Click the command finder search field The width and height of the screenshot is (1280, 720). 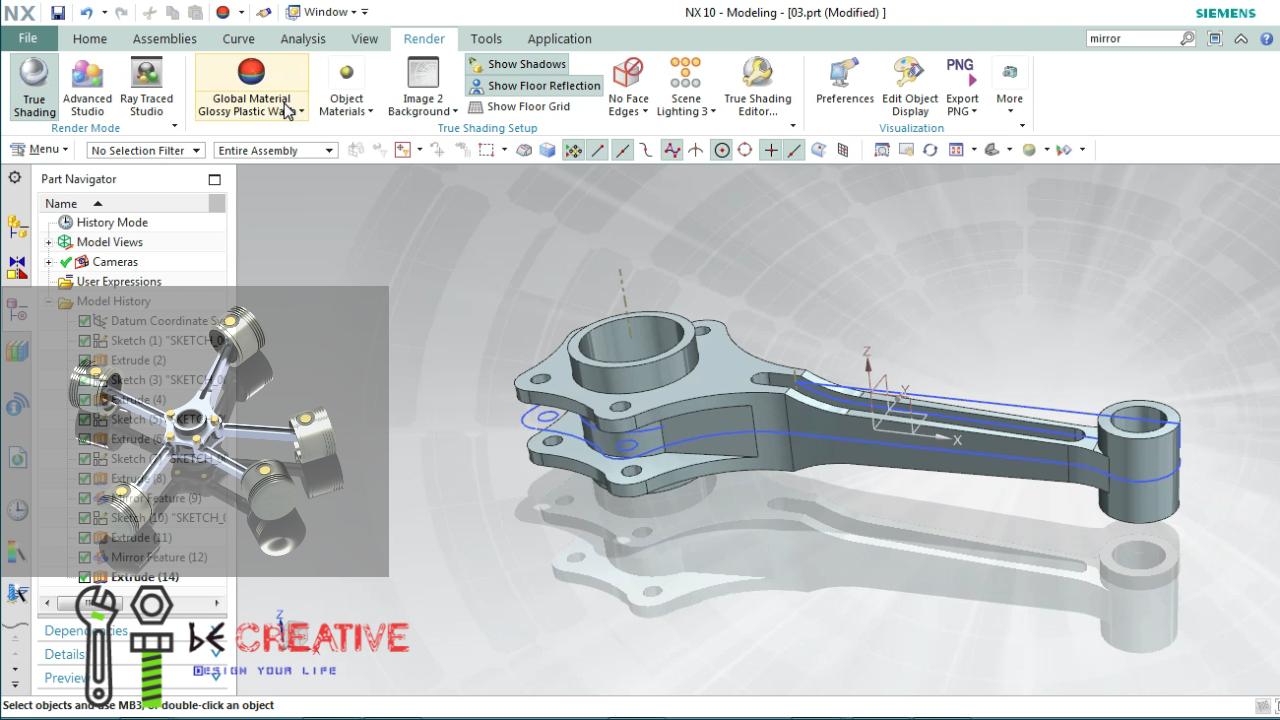point(1131,39)
